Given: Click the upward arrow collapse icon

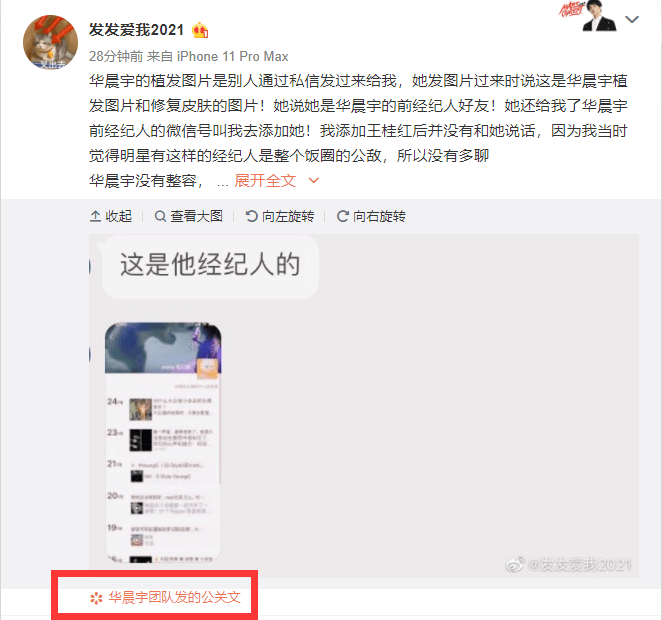Looking at the screenshot, I should pyautogui.click(x=95, y=216).
